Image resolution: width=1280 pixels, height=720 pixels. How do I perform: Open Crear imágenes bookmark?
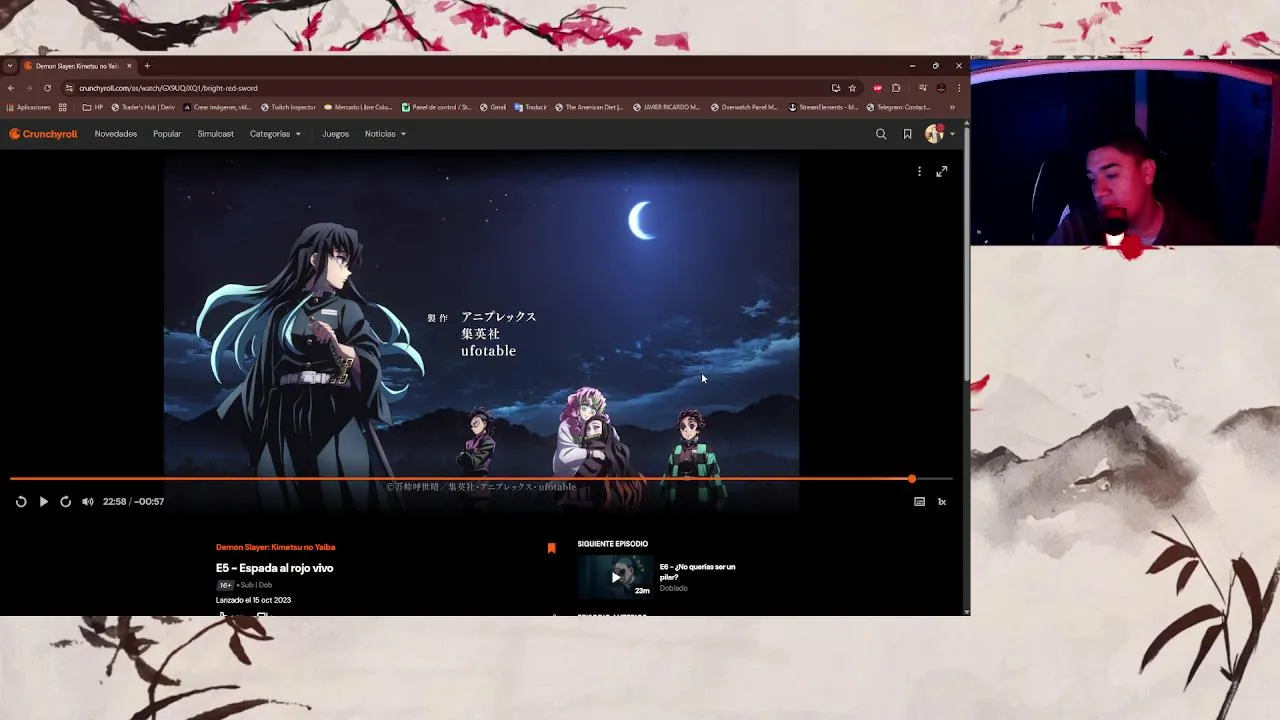click(x=217, y=107)
